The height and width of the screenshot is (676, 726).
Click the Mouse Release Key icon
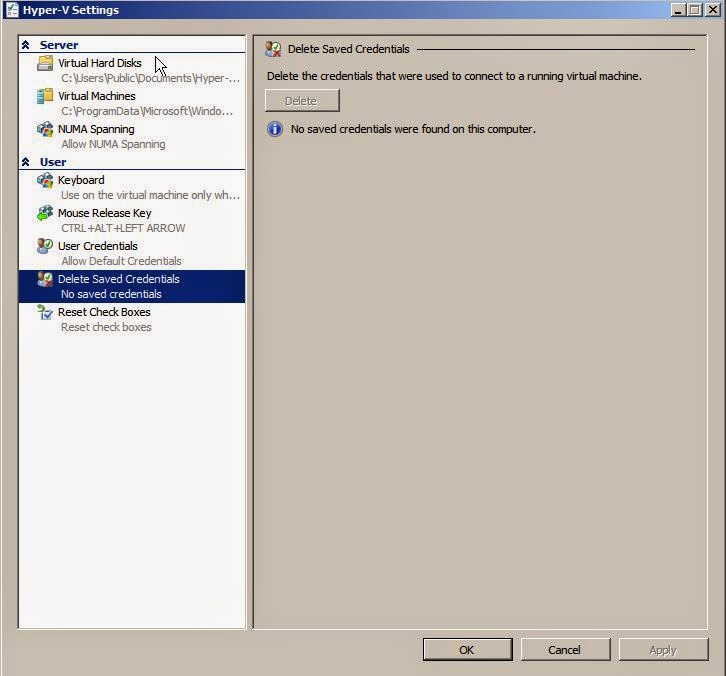pos(45,213)
